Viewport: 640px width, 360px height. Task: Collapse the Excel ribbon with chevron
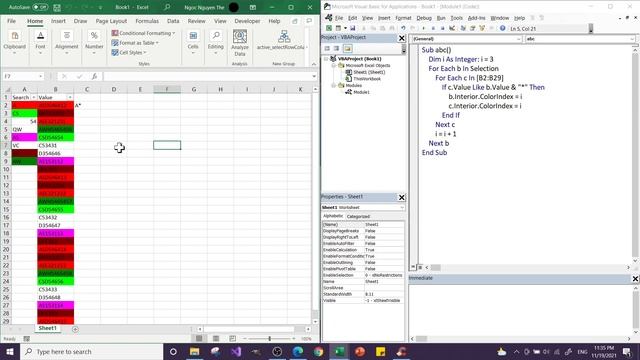pos(313,64)
